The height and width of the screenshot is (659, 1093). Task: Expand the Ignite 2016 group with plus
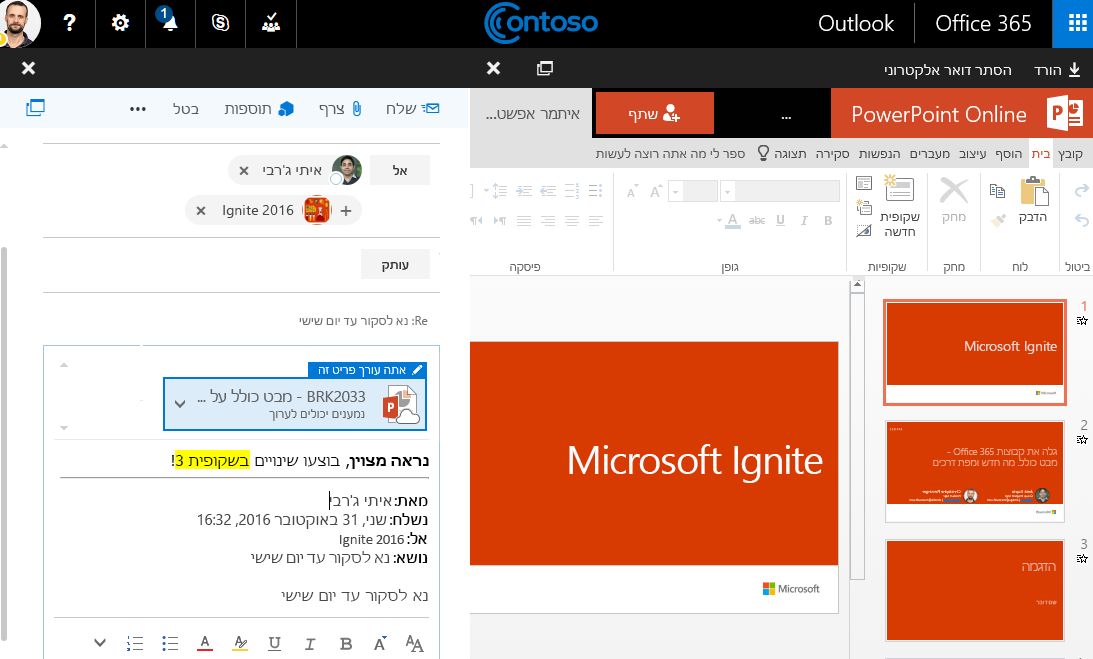(346, 211)
